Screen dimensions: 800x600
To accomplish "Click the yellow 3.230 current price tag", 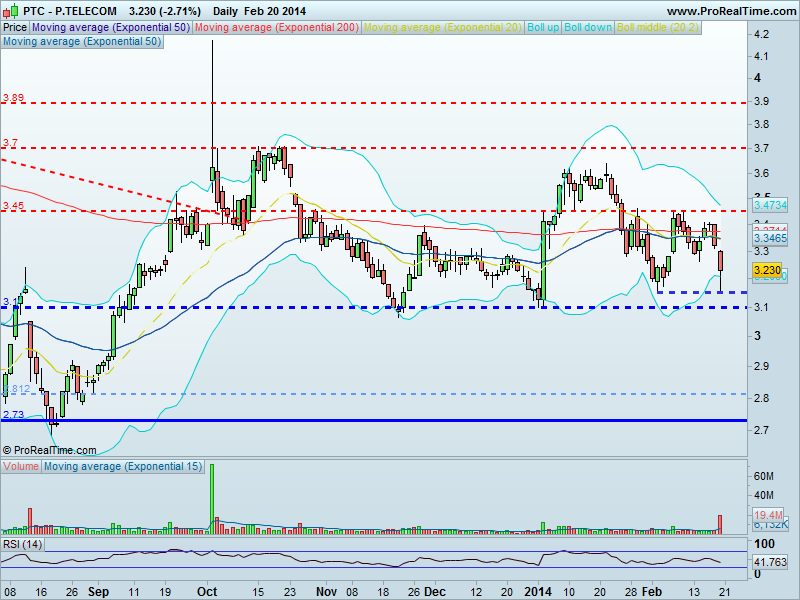I will (767, 270).
